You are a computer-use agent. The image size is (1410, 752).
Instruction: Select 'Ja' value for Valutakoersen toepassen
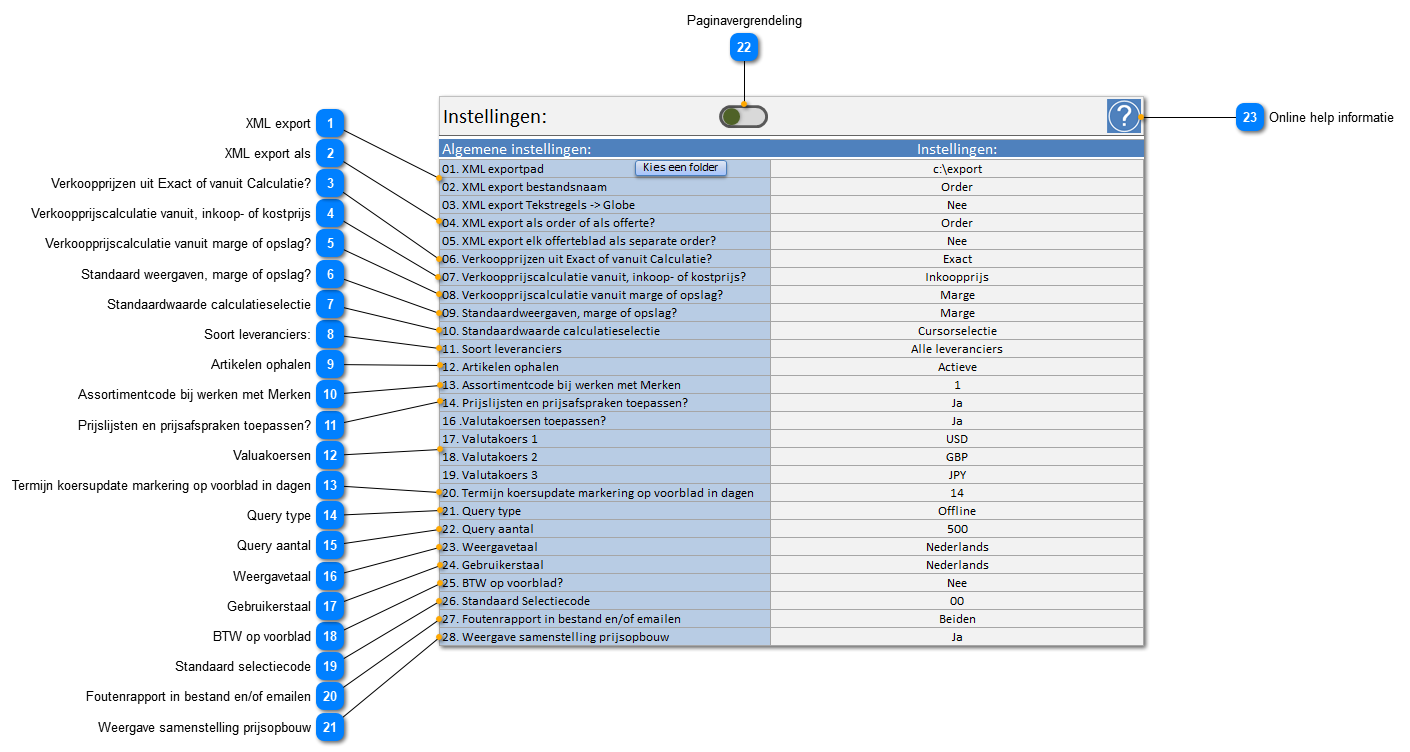[957, 421]
